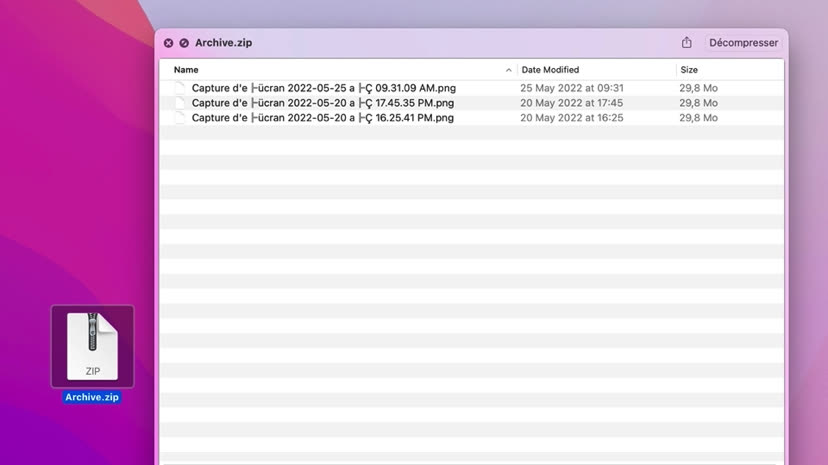Click the file icon of the 09.31.09 AM.png row

[180, 88]
